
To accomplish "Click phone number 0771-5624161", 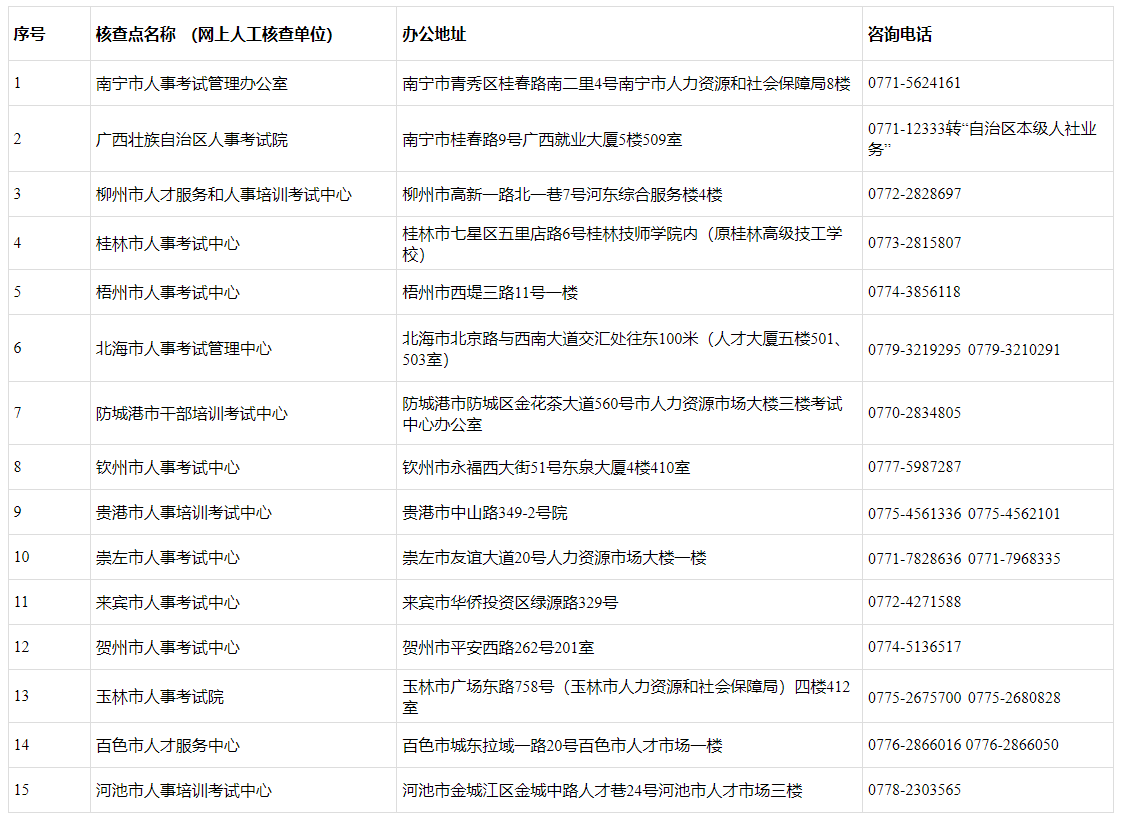I will click(914, 84).
